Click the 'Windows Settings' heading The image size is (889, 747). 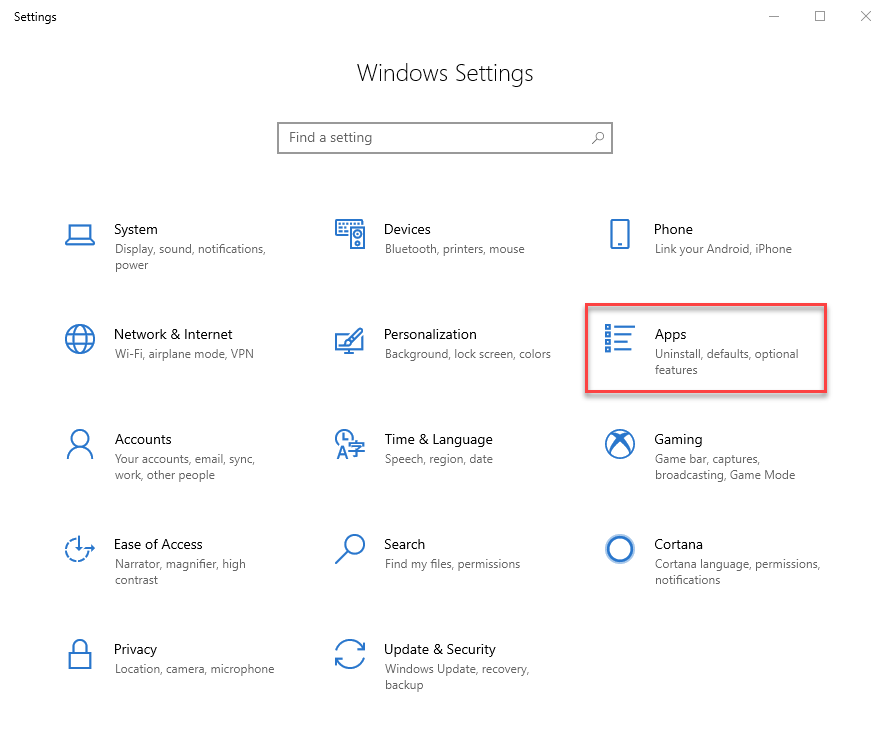pyautogui.click(x=445, y=73)
